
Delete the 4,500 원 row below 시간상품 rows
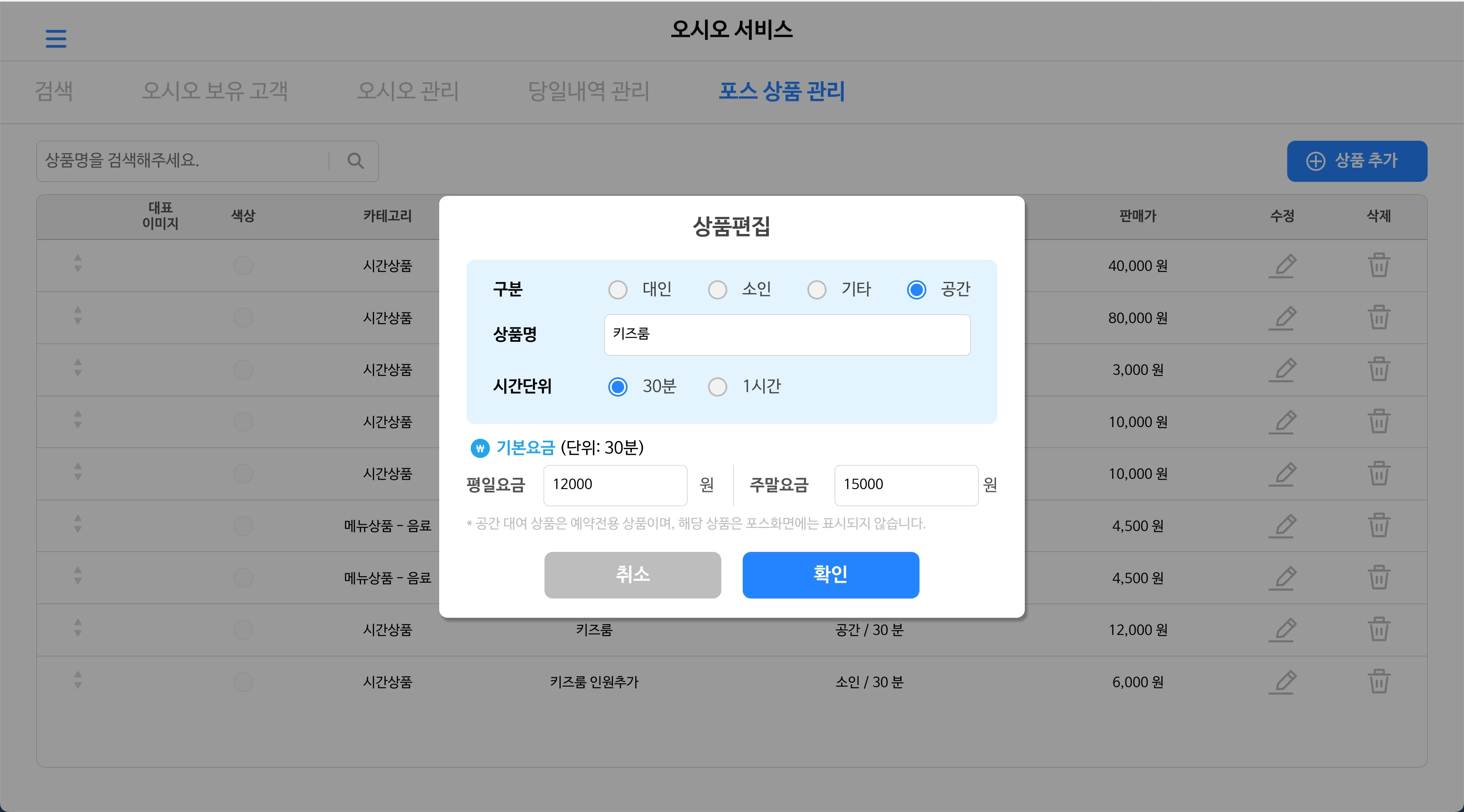[1379, 525]
